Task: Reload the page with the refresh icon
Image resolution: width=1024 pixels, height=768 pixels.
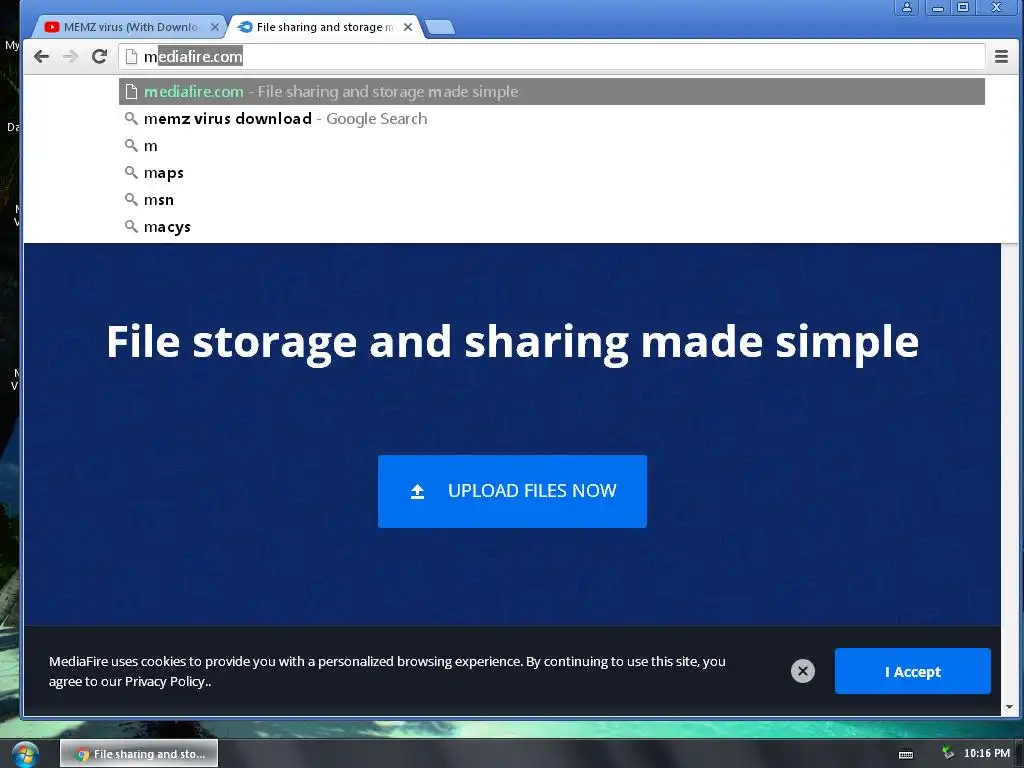Action: [99, 57]
